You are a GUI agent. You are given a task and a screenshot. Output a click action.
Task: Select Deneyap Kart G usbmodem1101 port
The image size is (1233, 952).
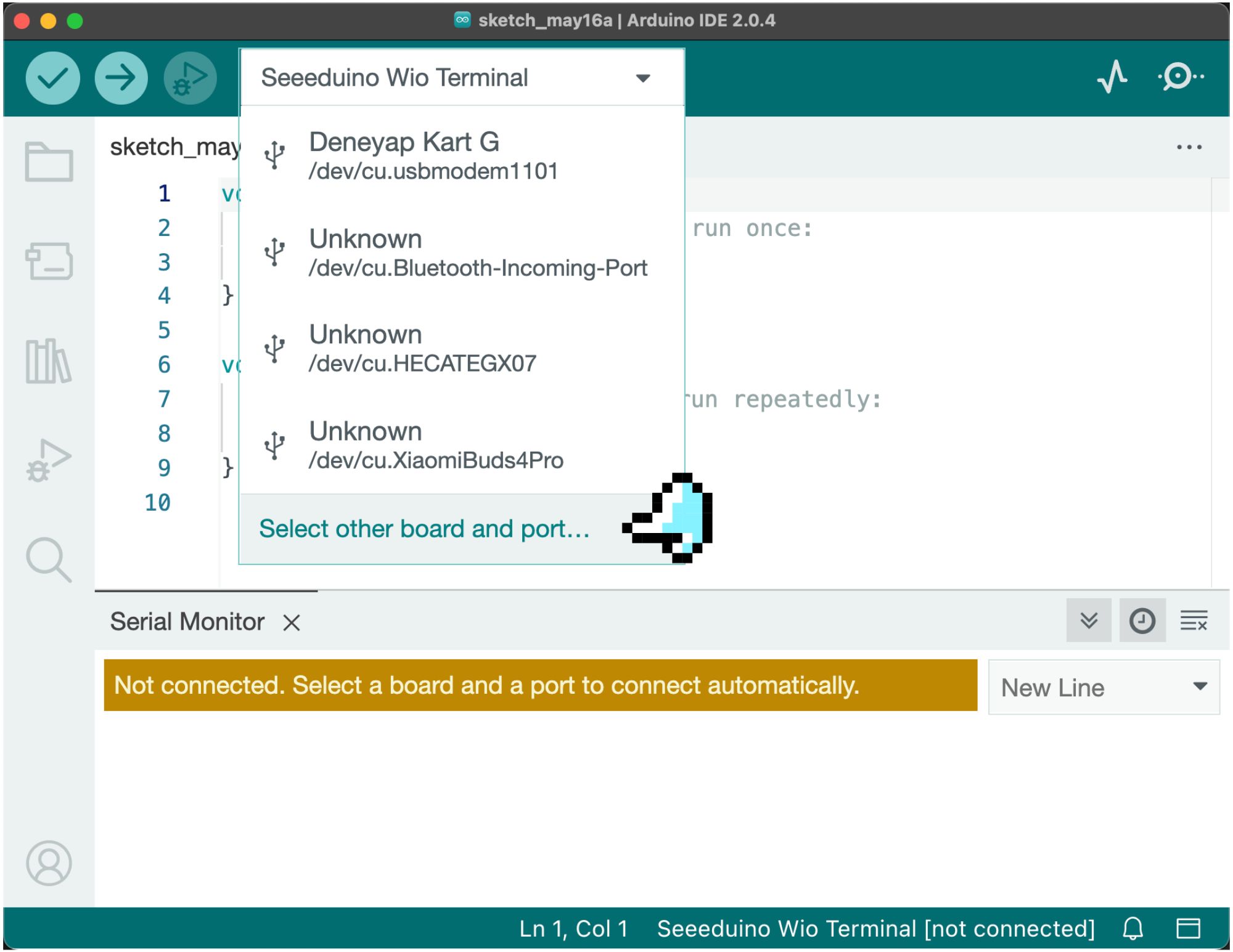pos(432,155)
